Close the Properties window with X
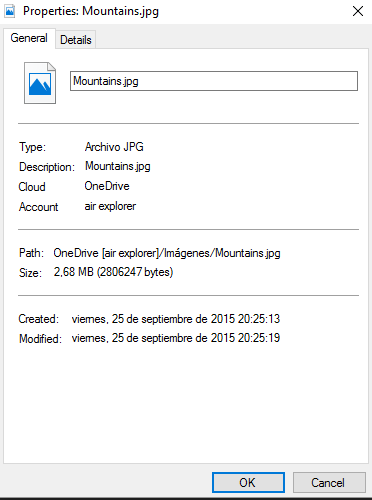The height and width of the screenshot is (500, 372). tap(358, 11)
